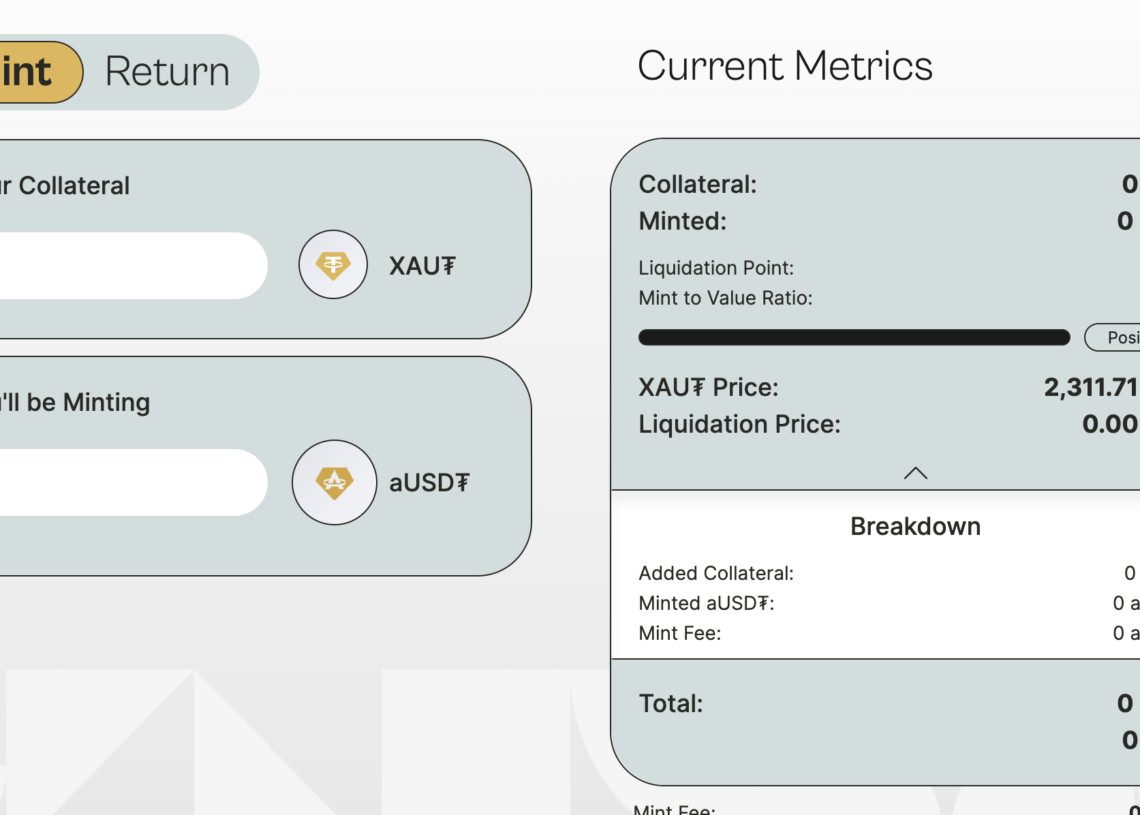Click the Position pill button
The image size is (1140, 815).
tap(1112, 337)
